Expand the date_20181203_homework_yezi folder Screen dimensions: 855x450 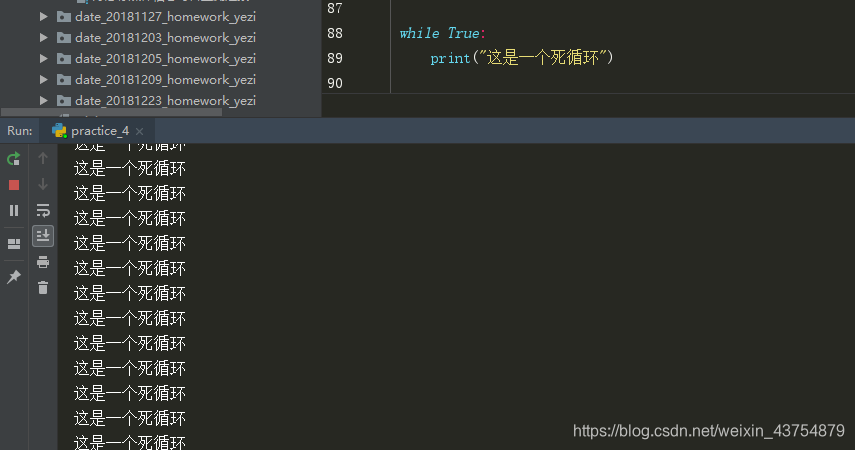[44, 38]
